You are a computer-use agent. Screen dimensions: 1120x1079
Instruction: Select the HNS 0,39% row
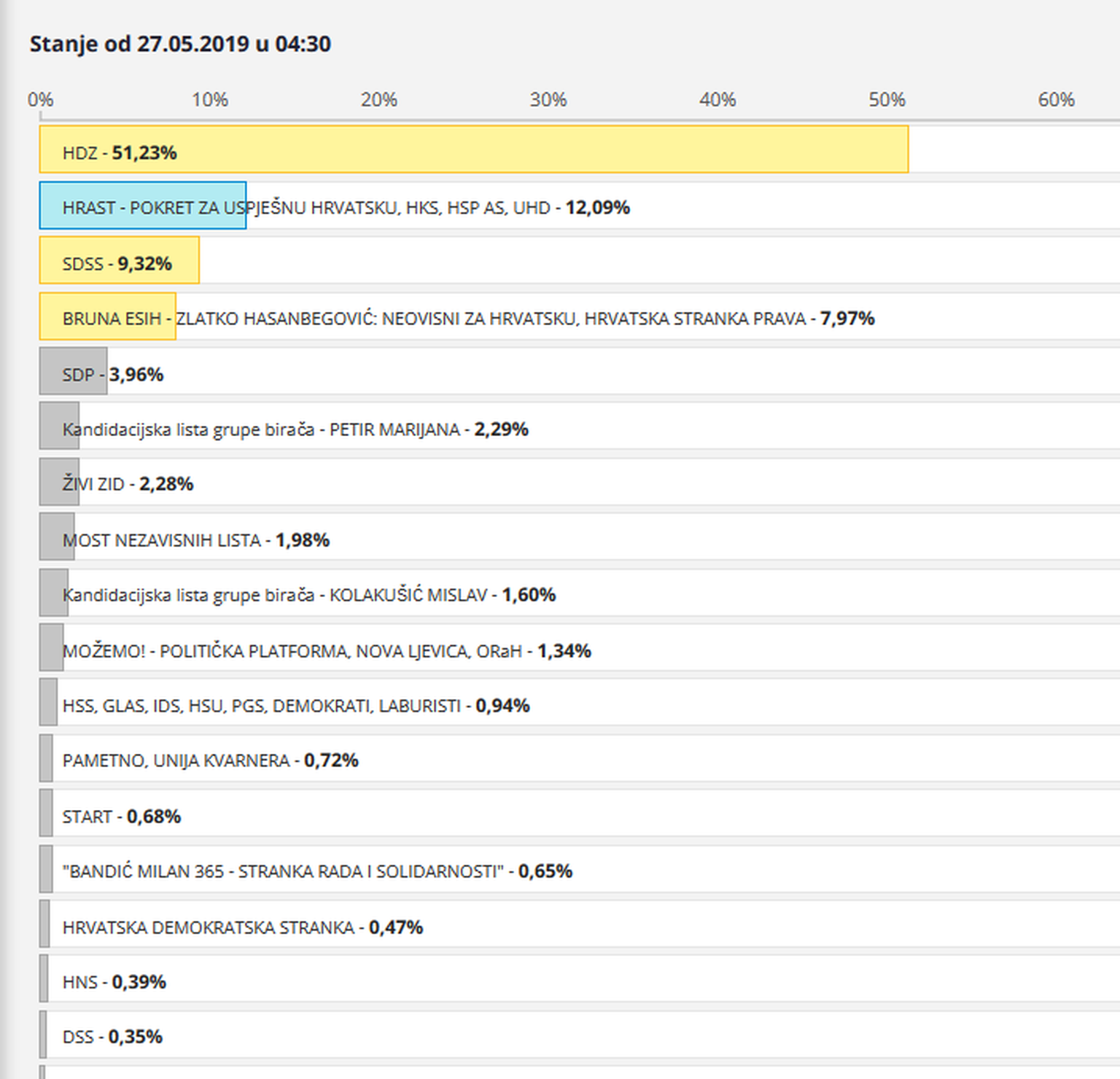pyautogui.click(x=114, y=982)
